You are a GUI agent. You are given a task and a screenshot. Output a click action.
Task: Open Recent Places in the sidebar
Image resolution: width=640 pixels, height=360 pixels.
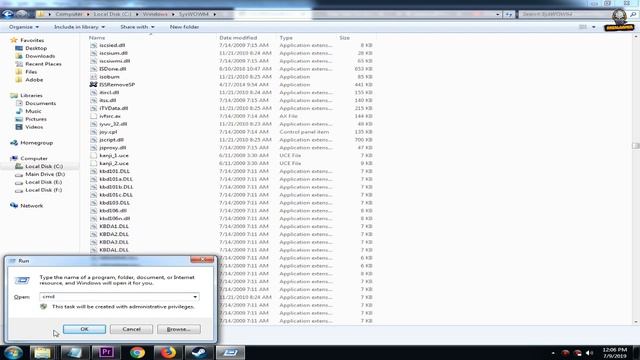(43, 64)
